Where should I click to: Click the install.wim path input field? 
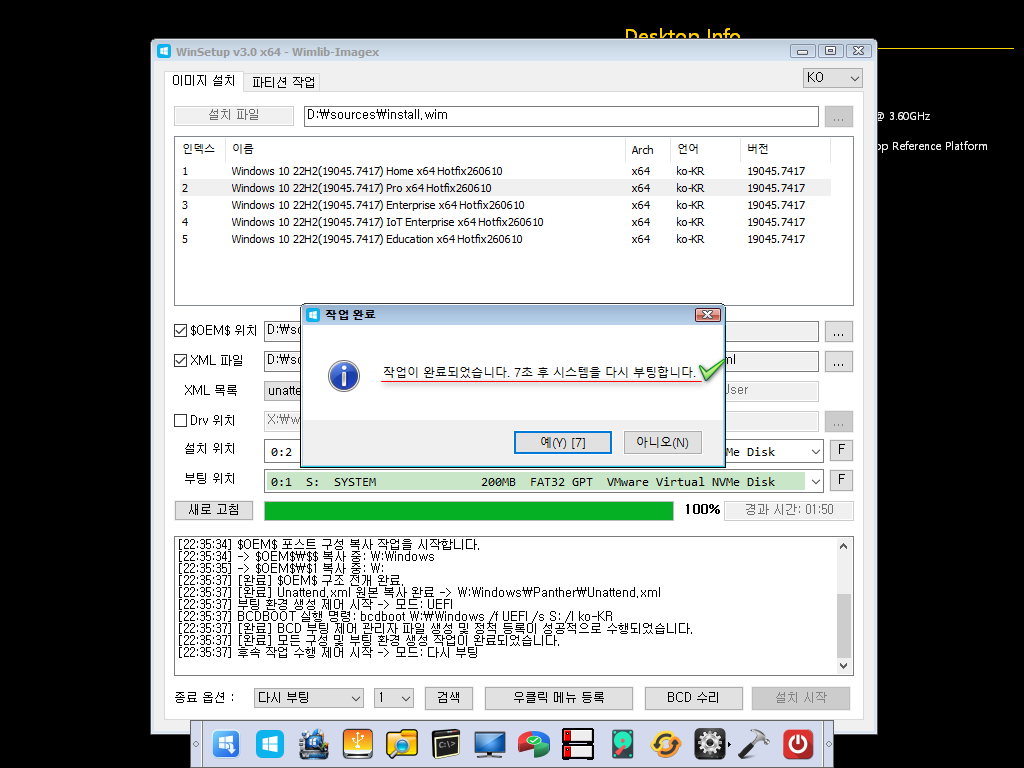coord(561,116)
